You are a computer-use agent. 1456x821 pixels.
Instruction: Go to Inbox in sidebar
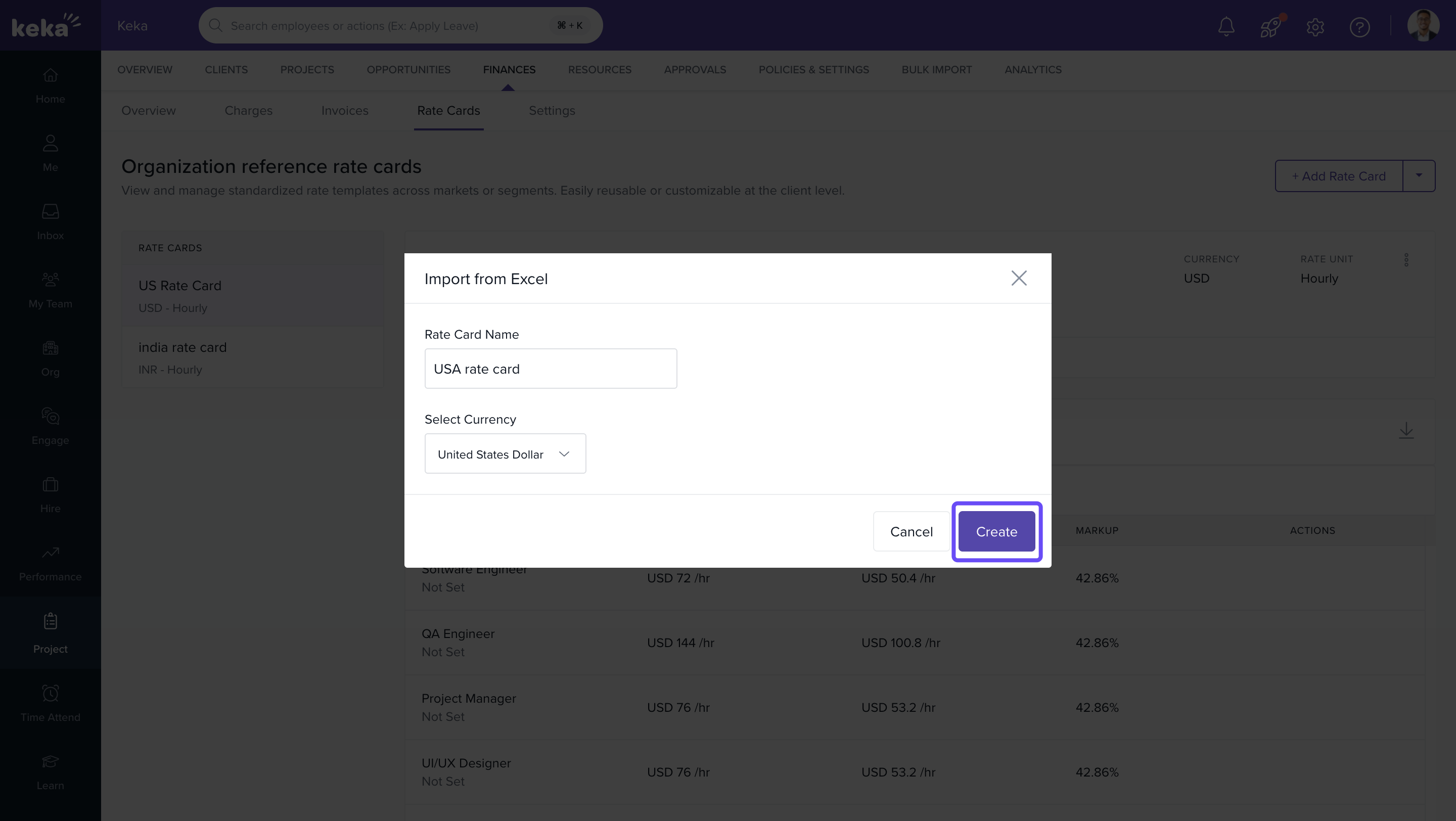[51, 221]
